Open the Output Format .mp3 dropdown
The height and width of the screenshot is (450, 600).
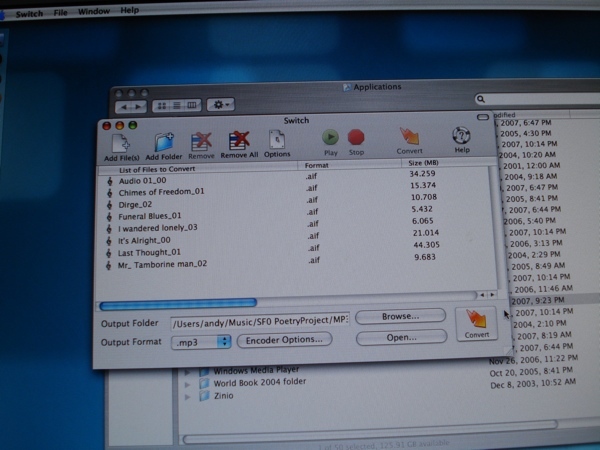(201, 341)
